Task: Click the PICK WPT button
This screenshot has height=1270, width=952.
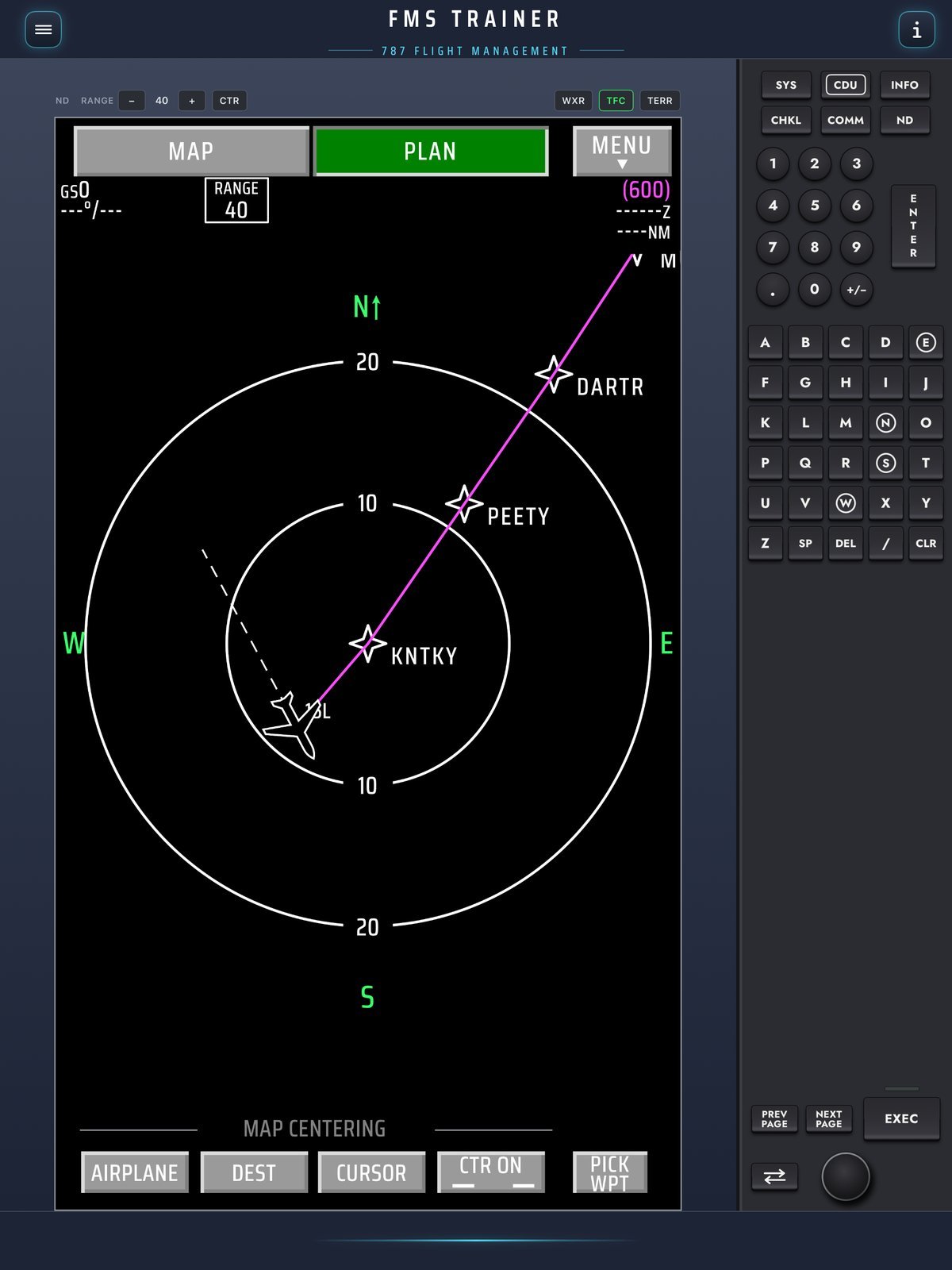Action: 610,1172
